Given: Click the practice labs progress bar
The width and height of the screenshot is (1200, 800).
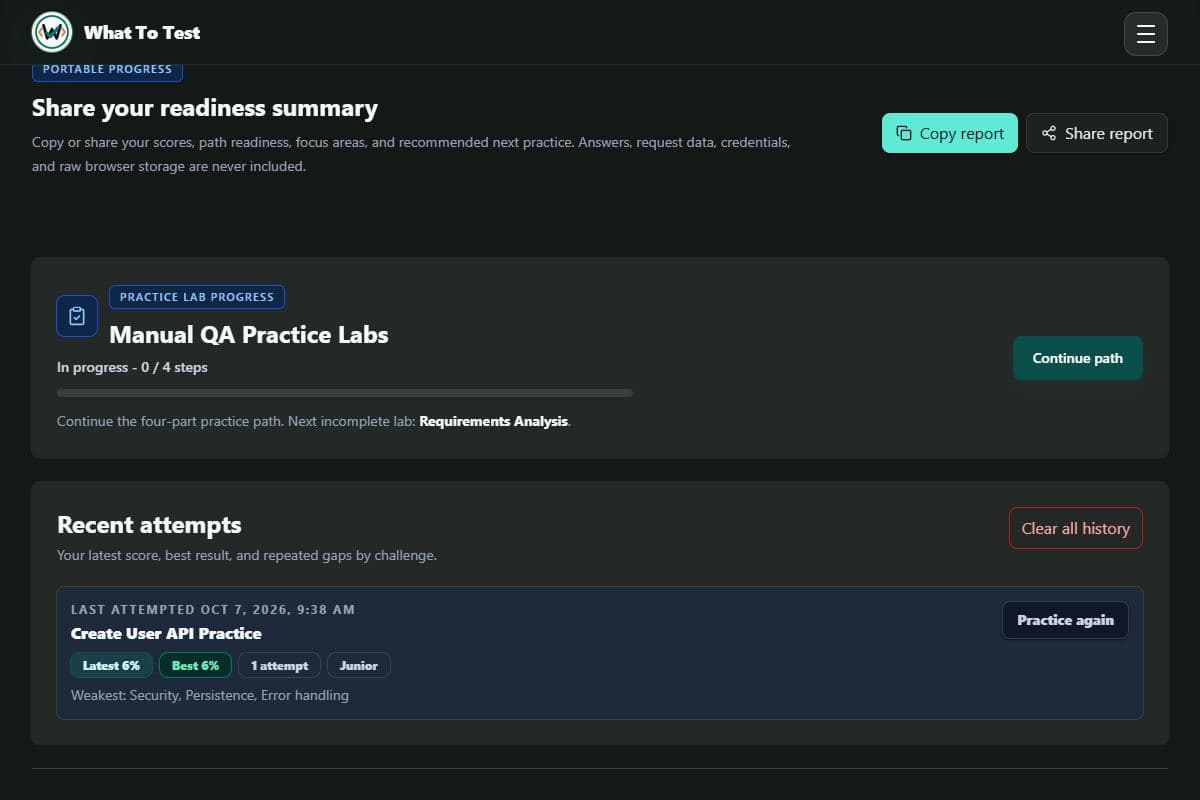Looking at the screenshot, I should pyautogui.click(x=345, y=393).
